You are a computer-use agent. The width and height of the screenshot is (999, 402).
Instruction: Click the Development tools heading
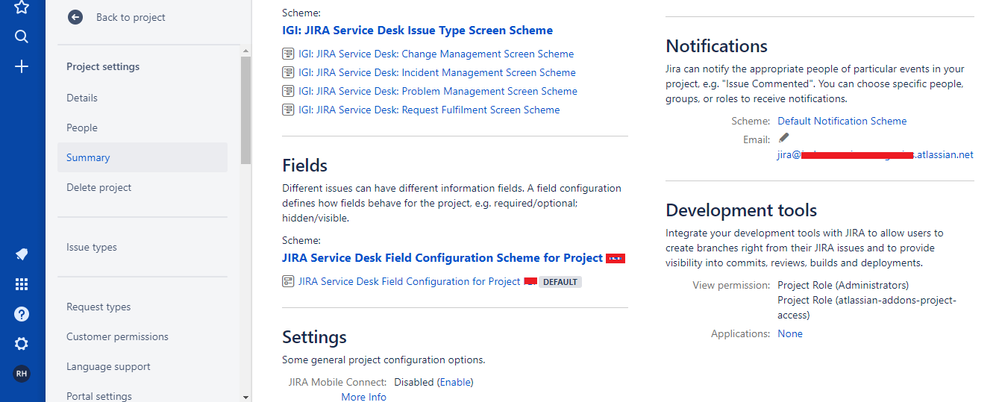741,210
